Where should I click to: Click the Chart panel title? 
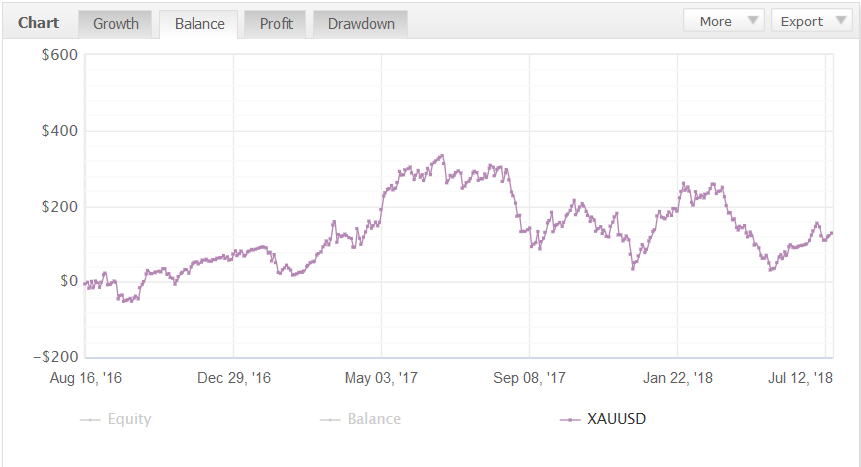38,23
